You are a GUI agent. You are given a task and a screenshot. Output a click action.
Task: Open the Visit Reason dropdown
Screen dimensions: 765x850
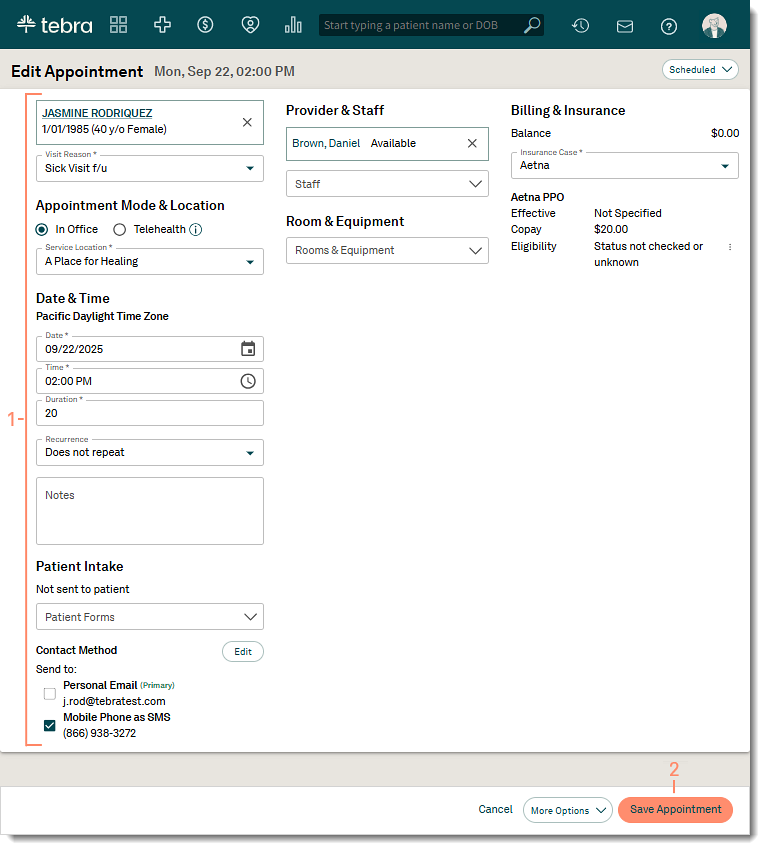tap(150, 168)
